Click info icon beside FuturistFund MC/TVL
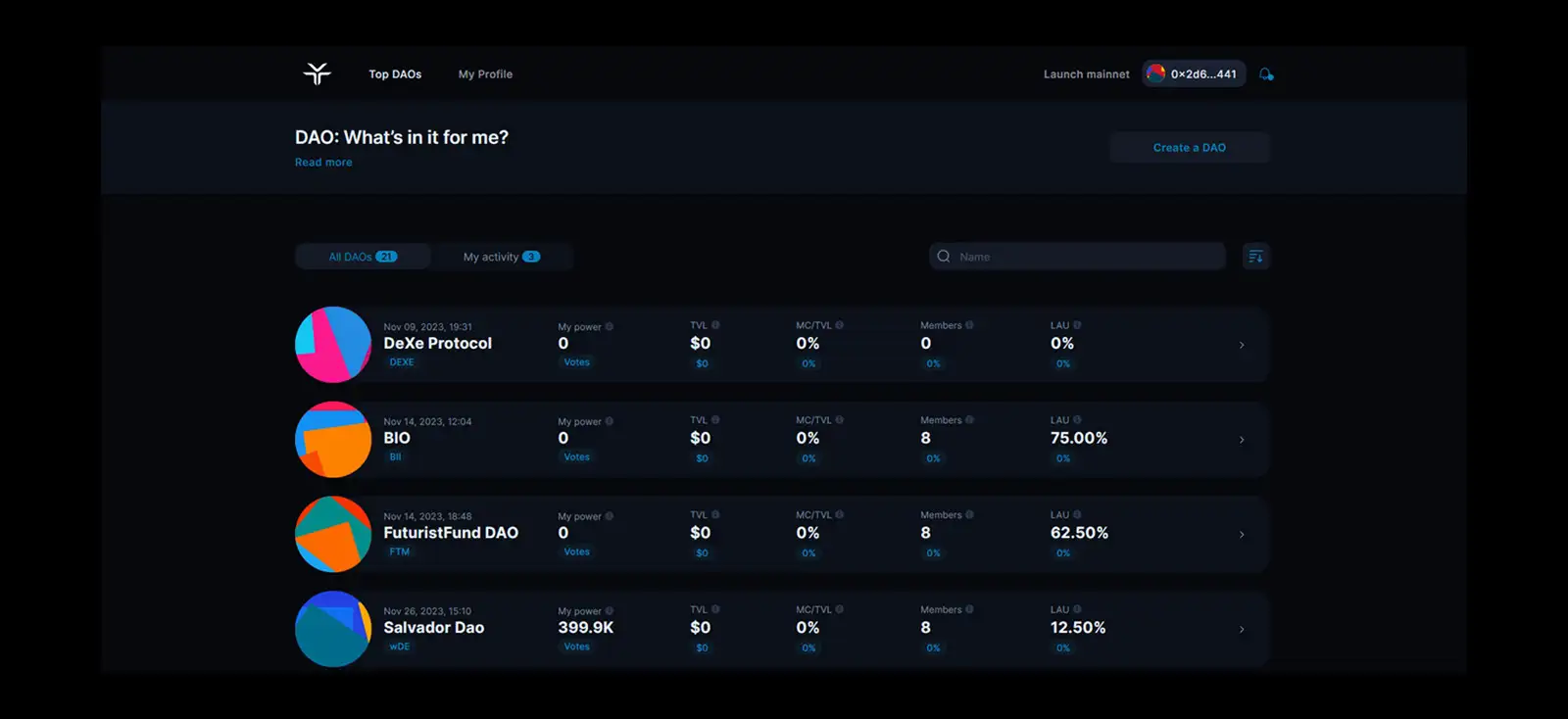This screenshot has width=1568, height=719. (839, 515)
